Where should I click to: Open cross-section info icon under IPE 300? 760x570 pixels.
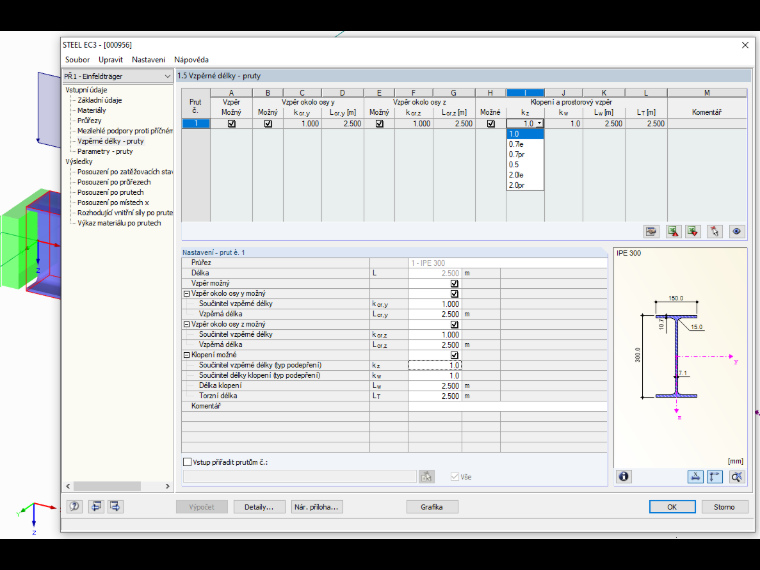pyautogui.click(x=624, y=477)
